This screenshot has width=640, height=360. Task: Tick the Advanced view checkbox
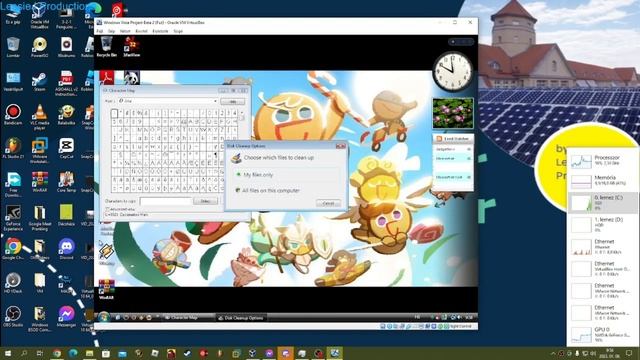pyautogui.click(x=107, y=209)
